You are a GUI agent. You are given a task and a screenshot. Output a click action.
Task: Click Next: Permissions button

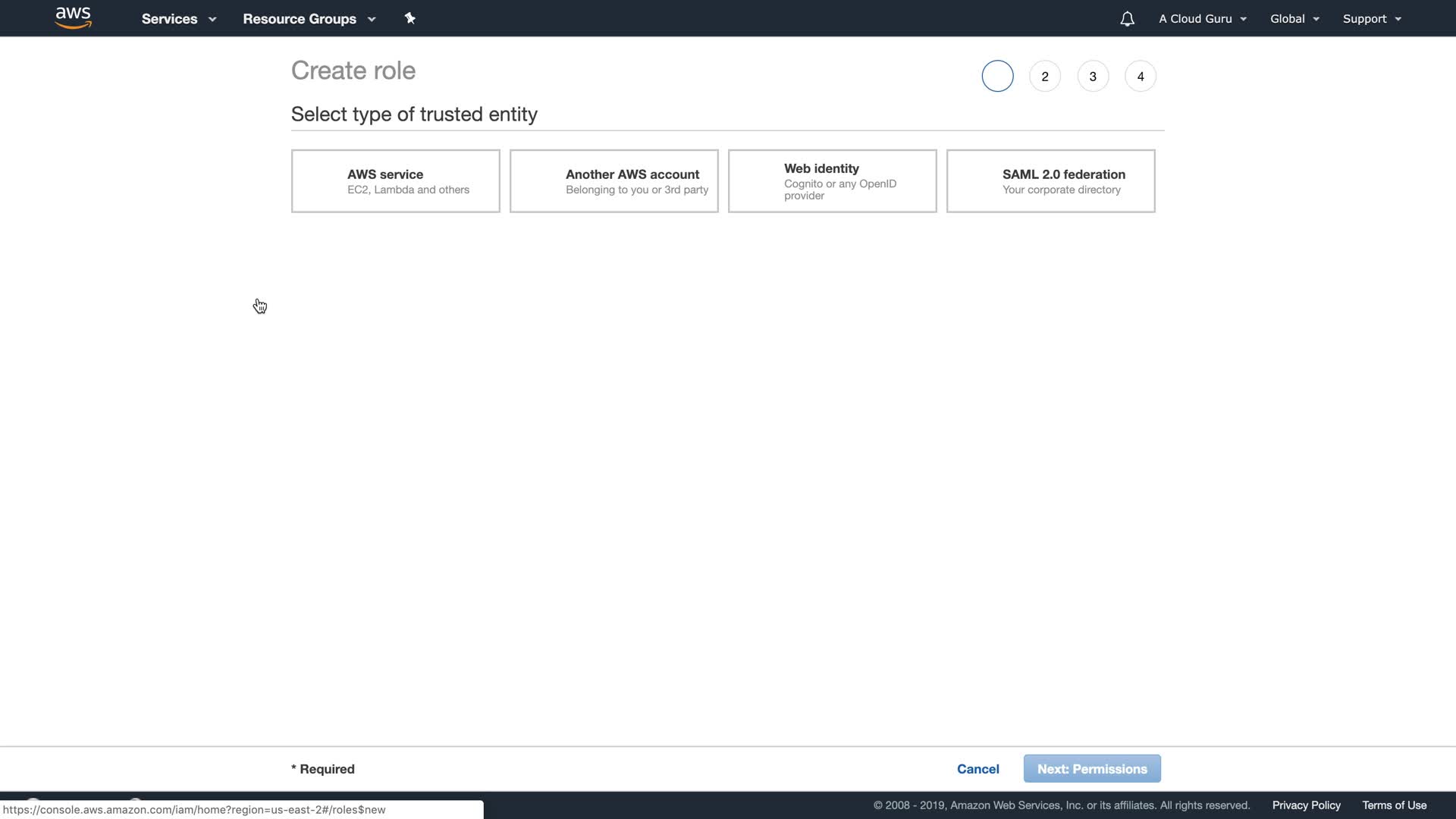coord(1091,769)
